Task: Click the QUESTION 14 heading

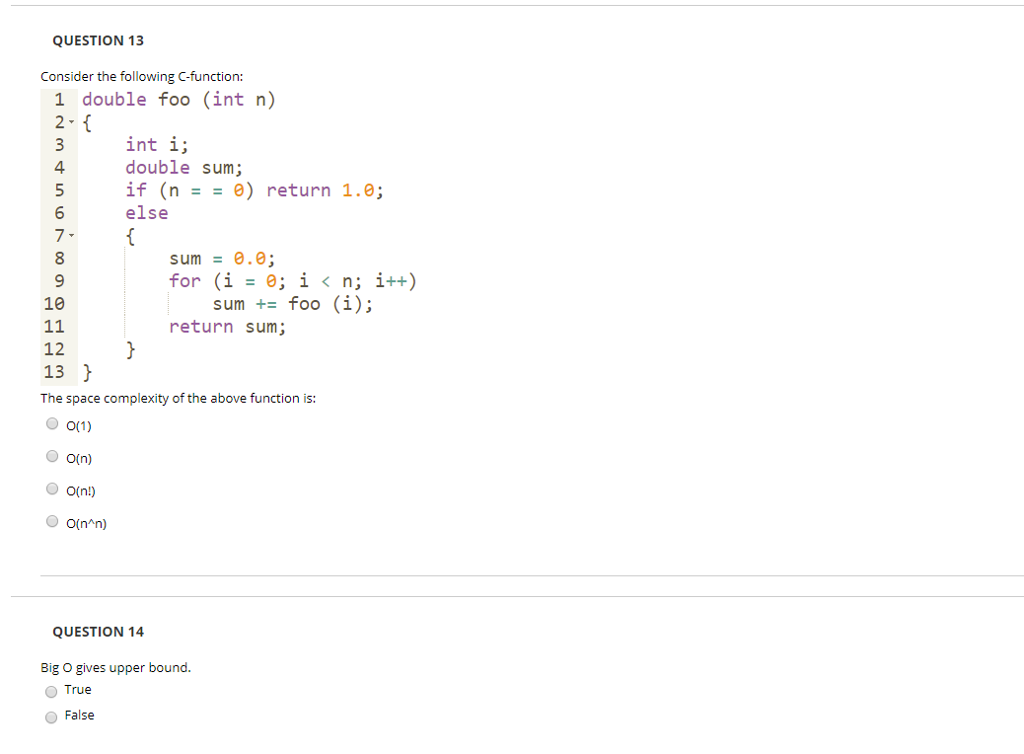Action: [98, 631]
